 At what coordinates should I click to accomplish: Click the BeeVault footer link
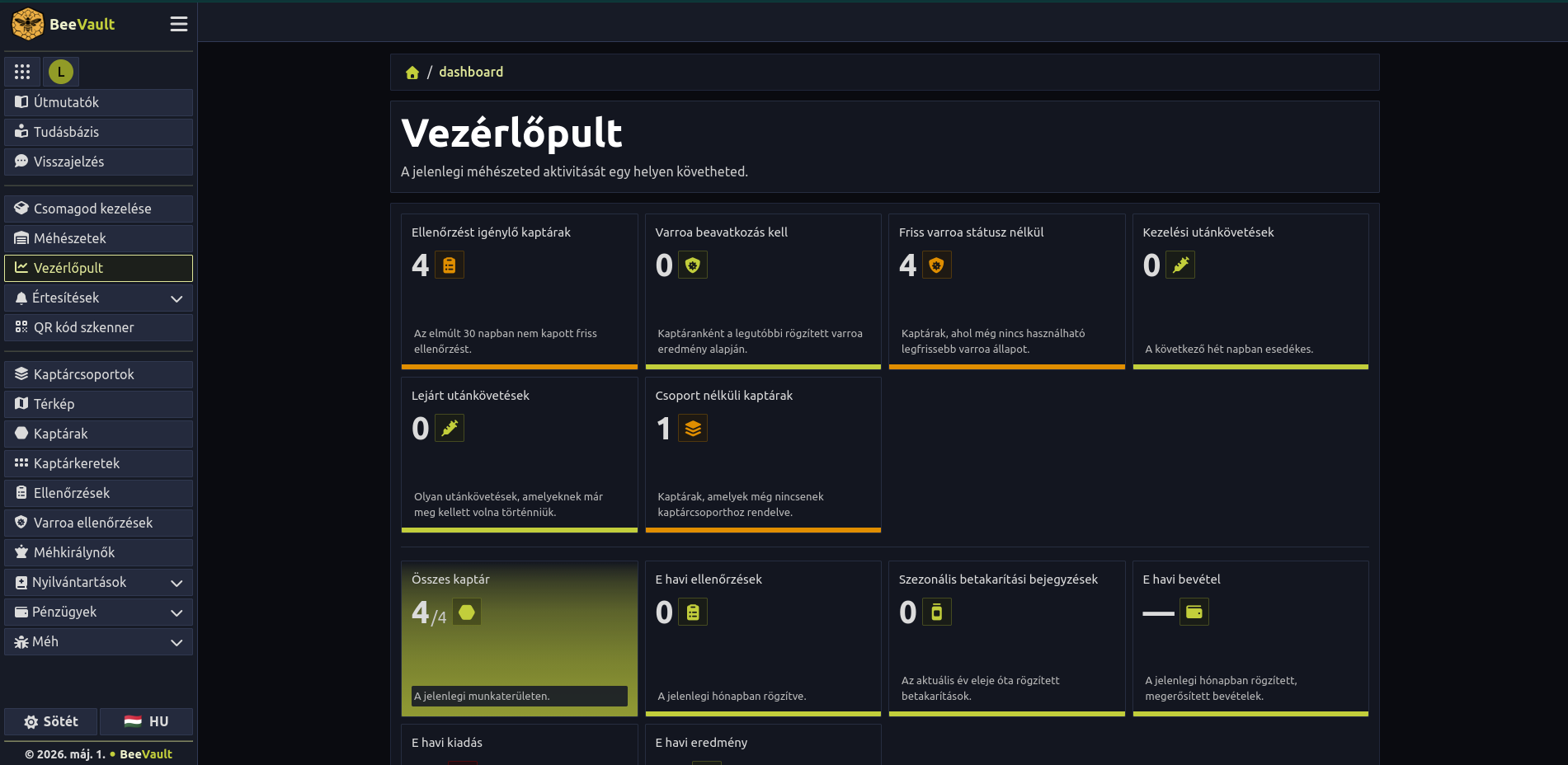146,754
